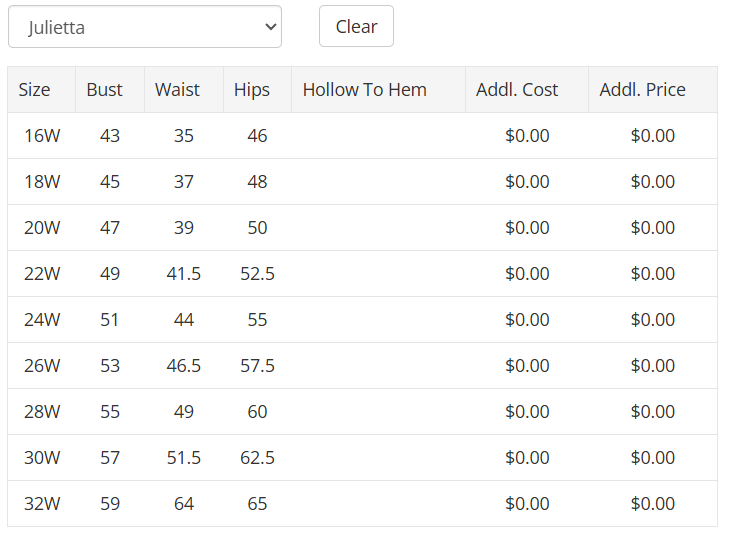Click the Size column header
Image resolution: width=732 pixels, height=542 pixels.
34,90
